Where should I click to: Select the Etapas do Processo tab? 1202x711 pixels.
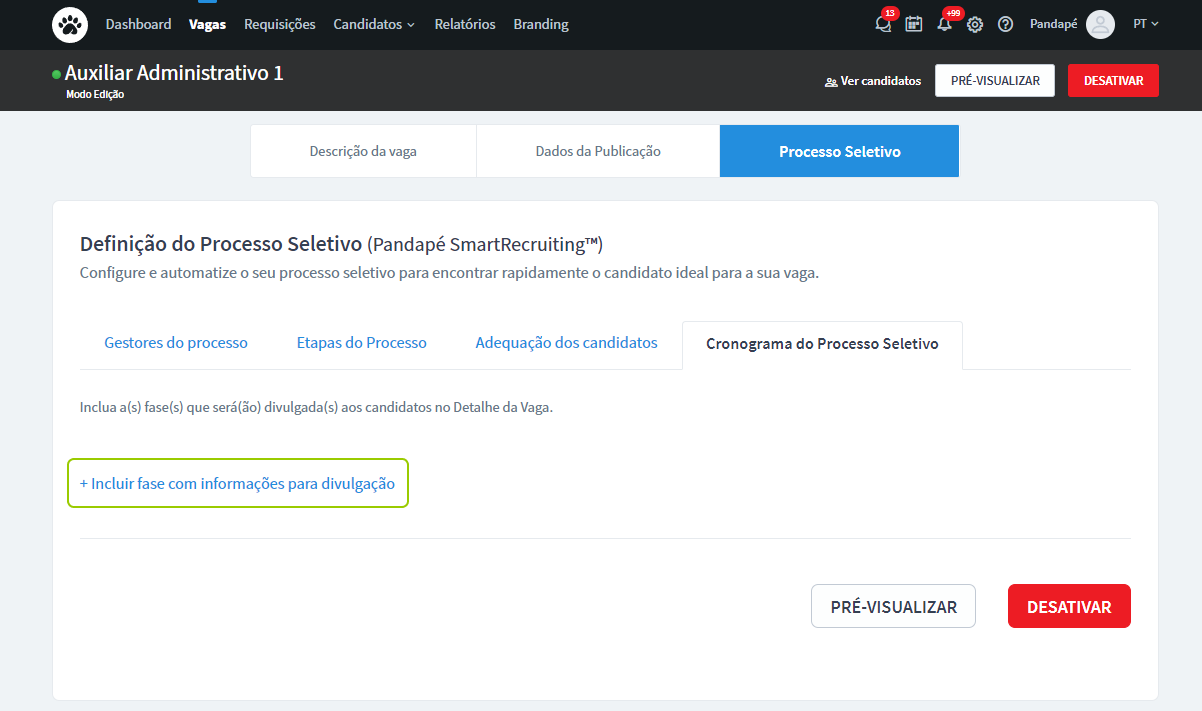361,343
